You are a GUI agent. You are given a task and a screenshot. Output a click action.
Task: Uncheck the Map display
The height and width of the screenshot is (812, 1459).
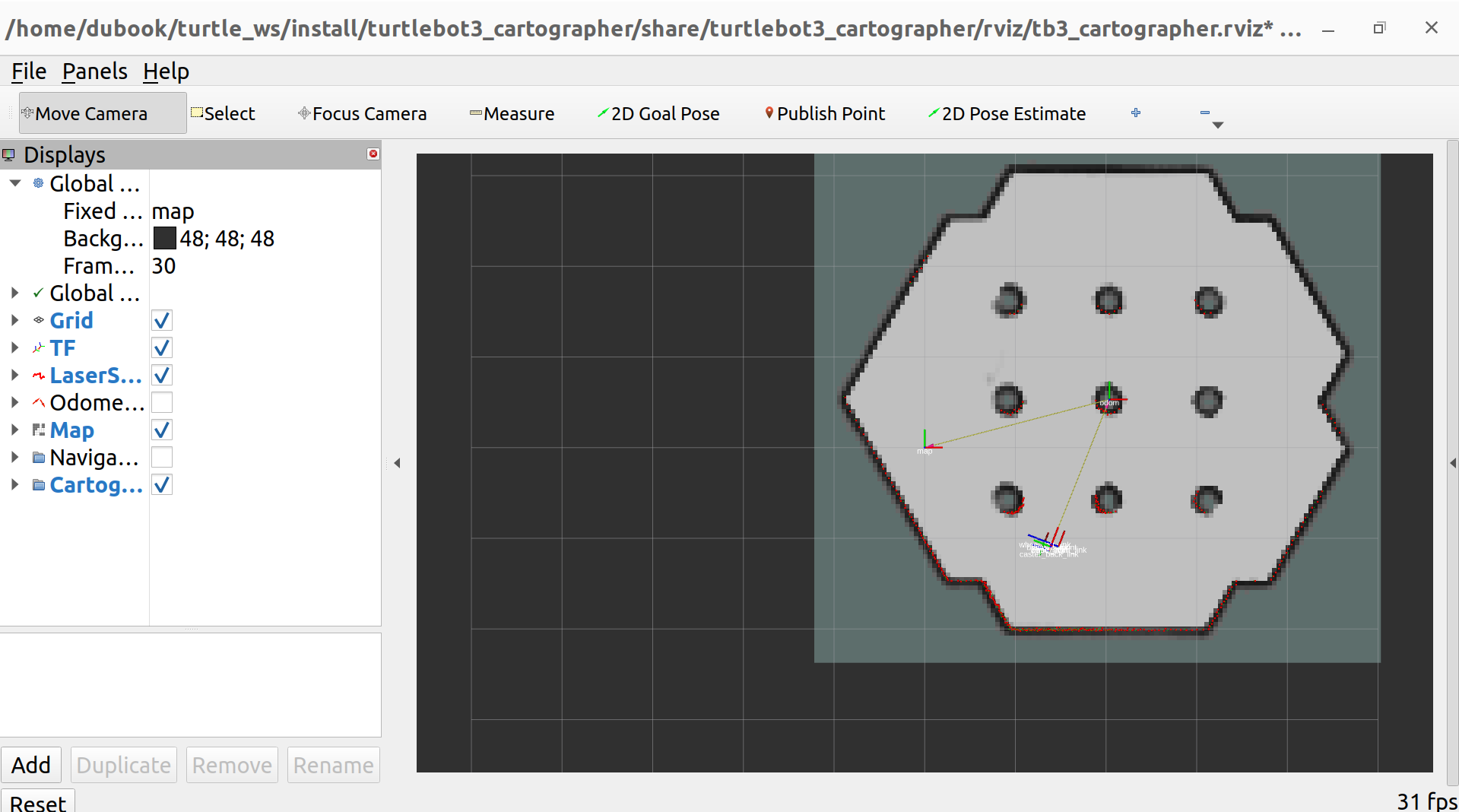point(162,430)
